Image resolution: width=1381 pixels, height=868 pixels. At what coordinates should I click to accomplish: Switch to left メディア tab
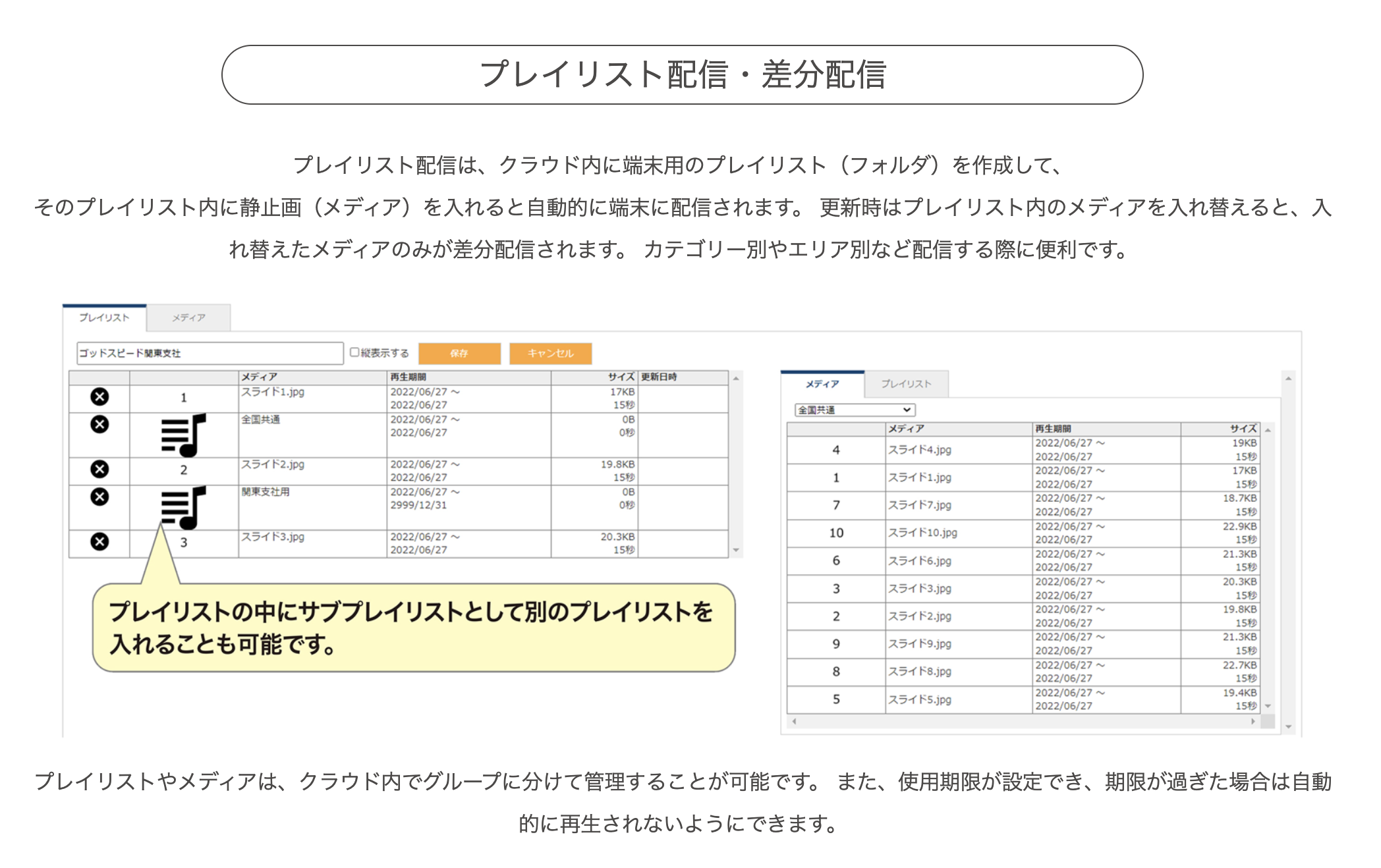[x=188, y=317]
